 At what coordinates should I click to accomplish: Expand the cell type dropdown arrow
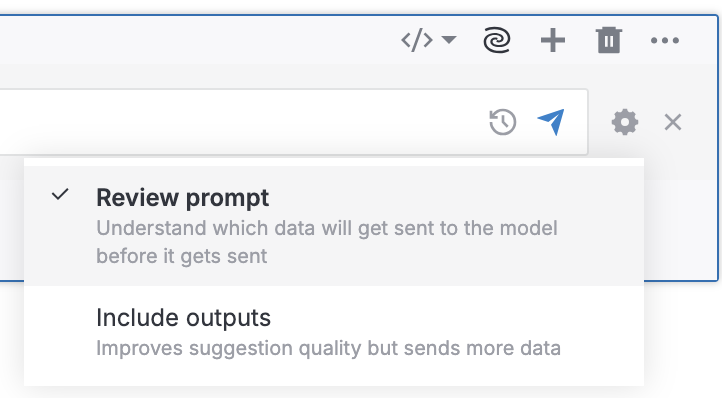click(449, 40)
